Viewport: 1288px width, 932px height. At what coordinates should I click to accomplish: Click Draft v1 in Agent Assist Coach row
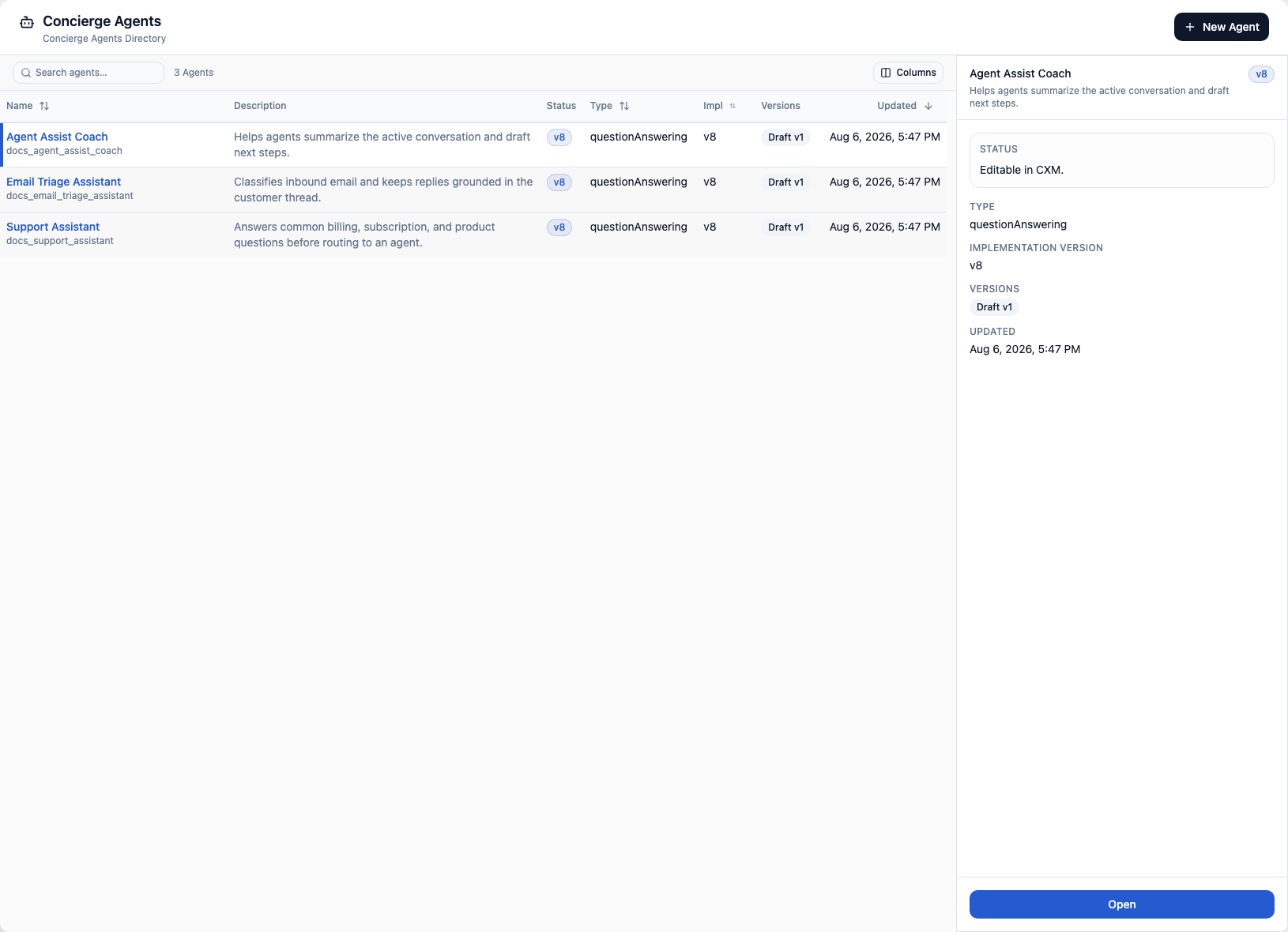point(785,137)
